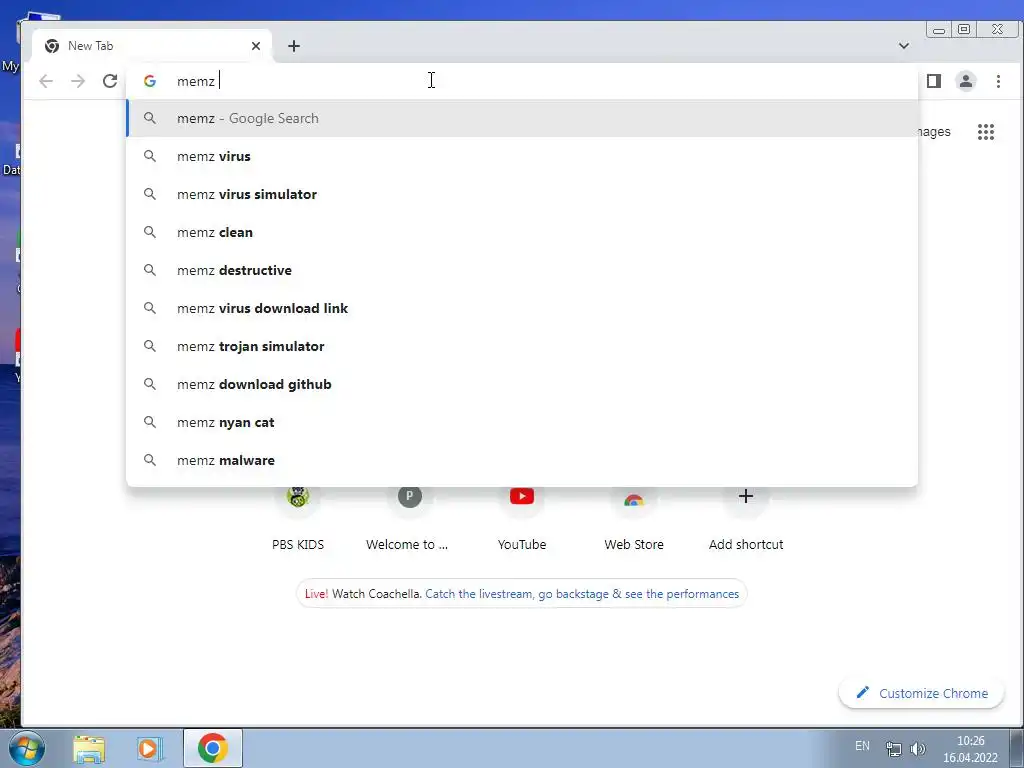Reload the page with the refresh icon

(110, 81)
